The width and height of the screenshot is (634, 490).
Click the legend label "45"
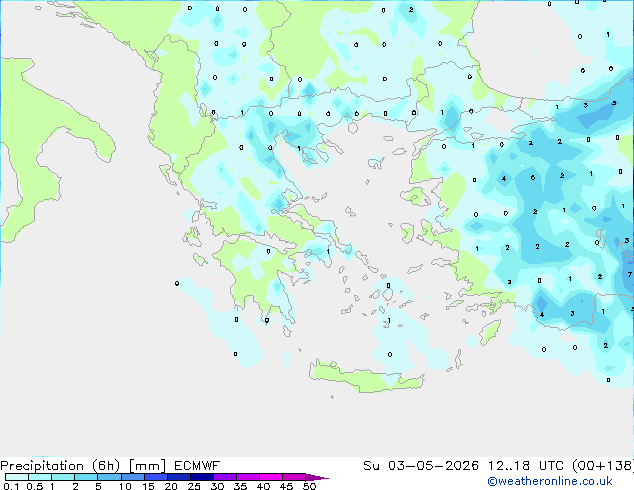coord(286,486)
